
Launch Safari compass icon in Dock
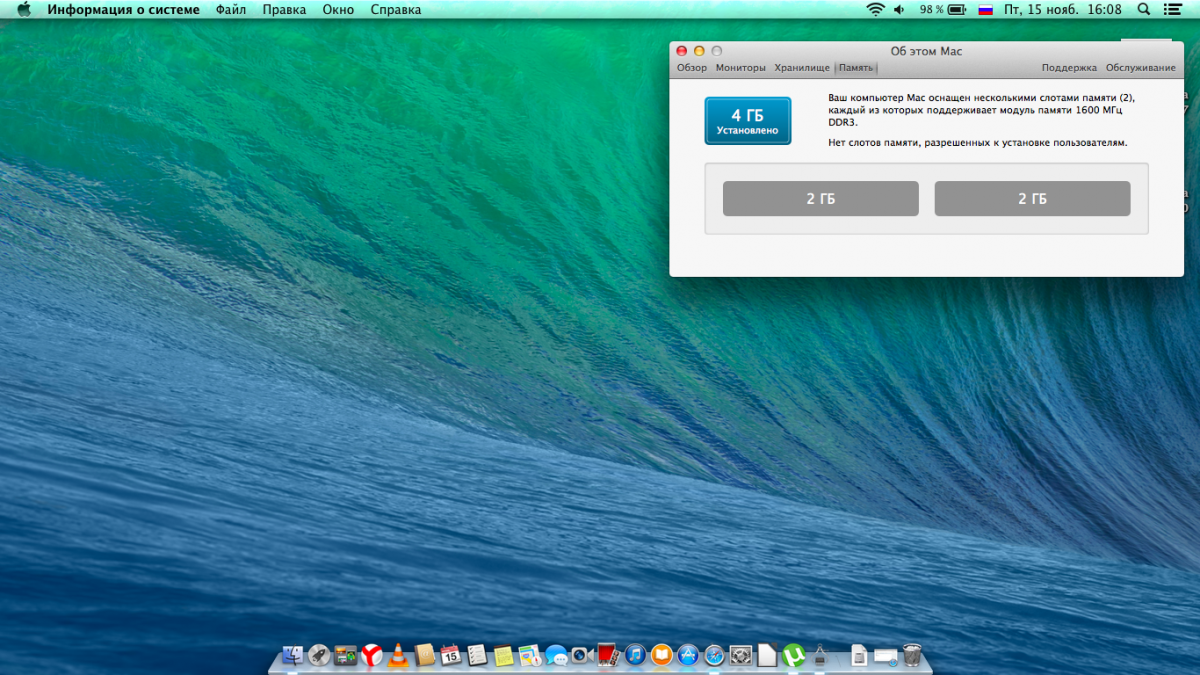[715, 655]
